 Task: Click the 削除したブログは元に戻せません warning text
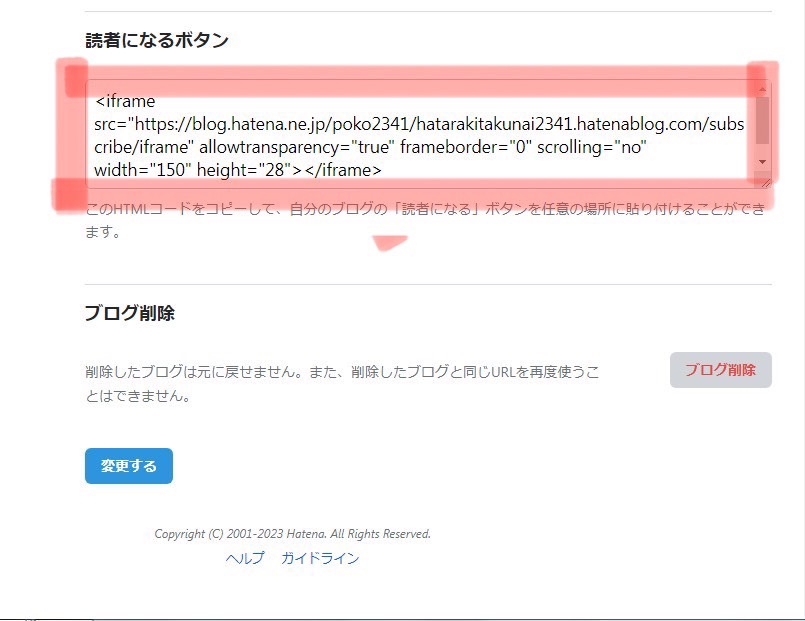point(342,383)
